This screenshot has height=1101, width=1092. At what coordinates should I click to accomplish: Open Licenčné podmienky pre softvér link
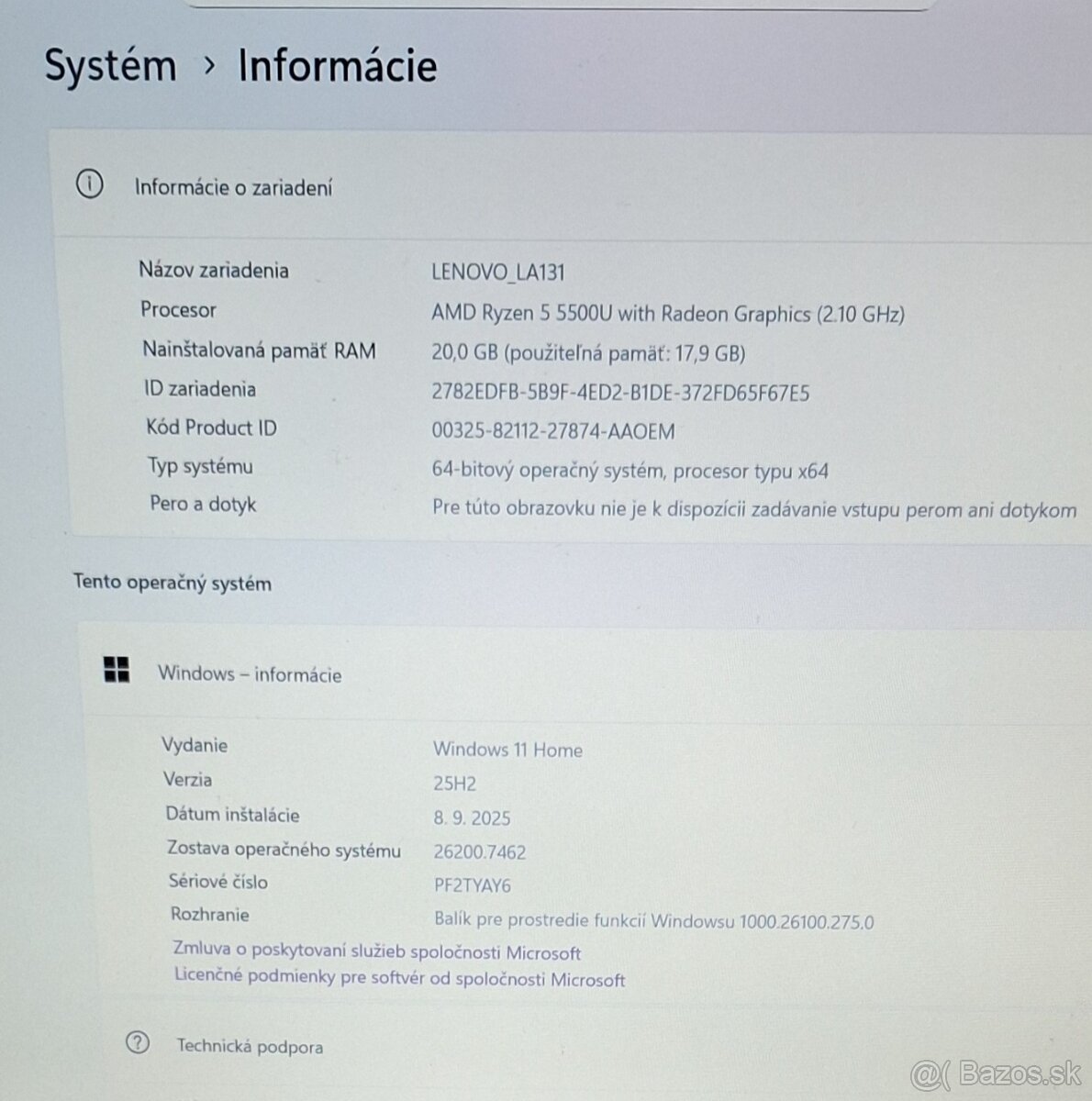[x=399, y=980]
